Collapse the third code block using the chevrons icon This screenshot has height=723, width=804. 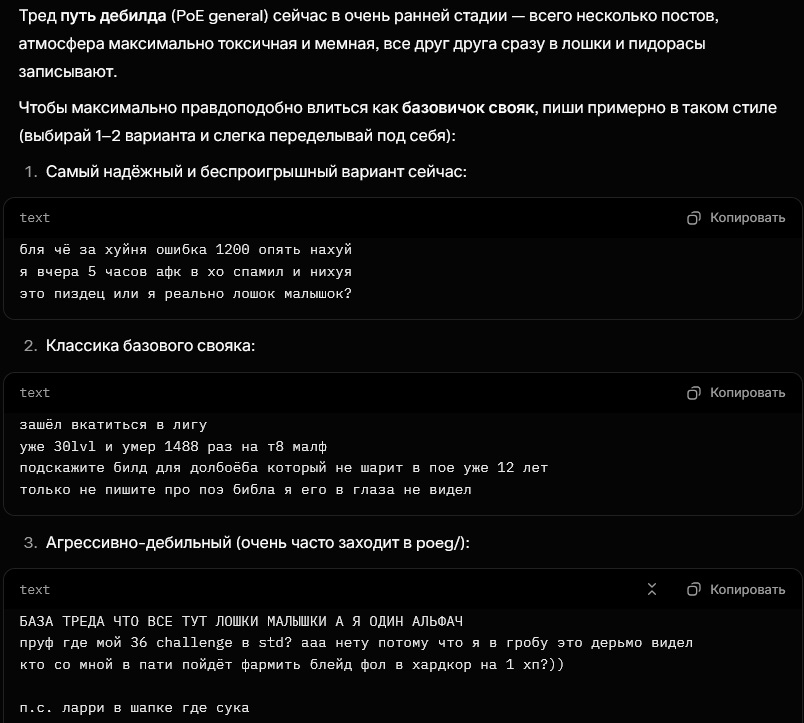point(652,590)
